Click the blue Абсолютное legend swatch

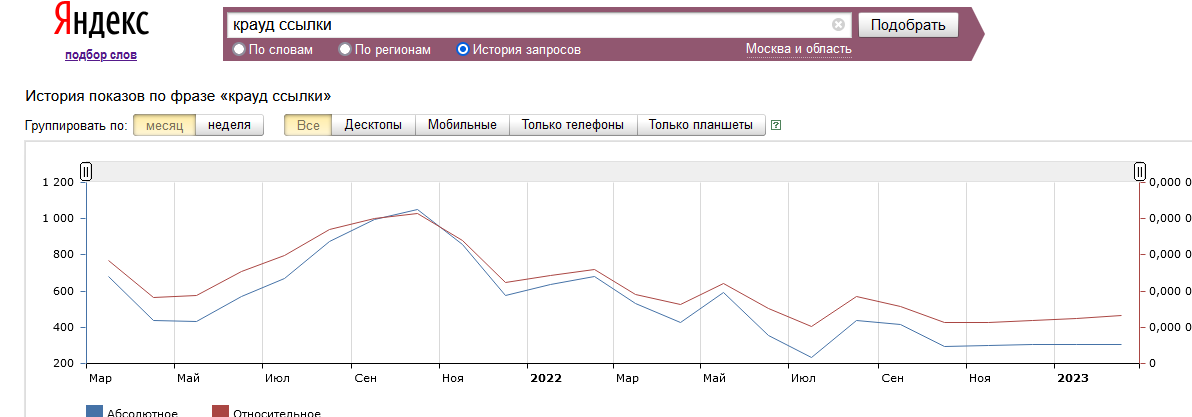95,412
